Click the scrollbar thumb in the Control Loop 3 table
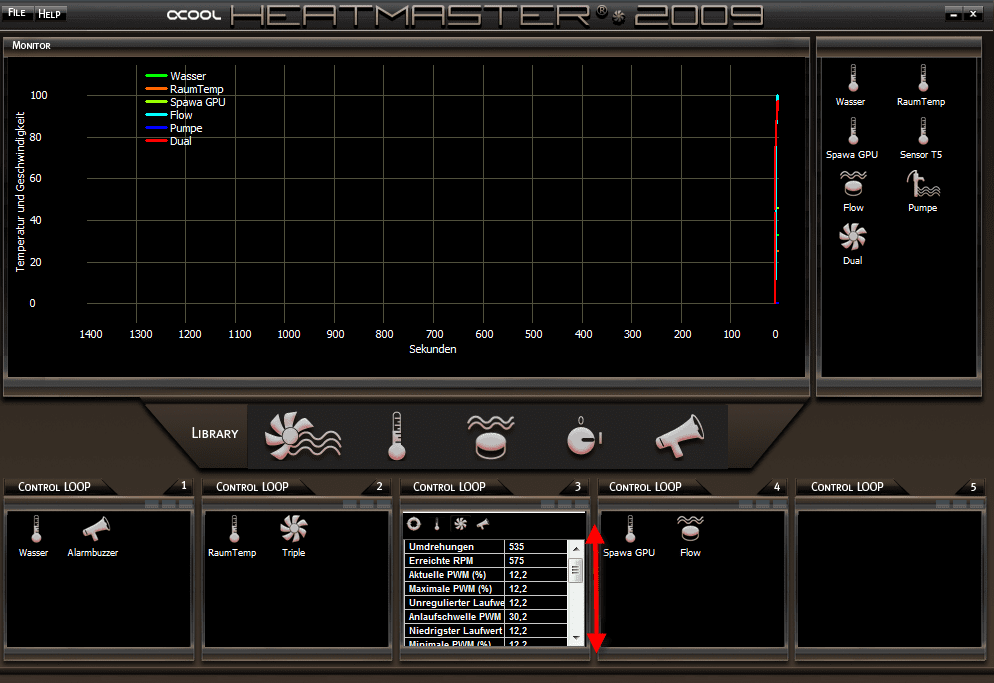The height and width of the screenshot is (683, 994). [x=576, y=569]
